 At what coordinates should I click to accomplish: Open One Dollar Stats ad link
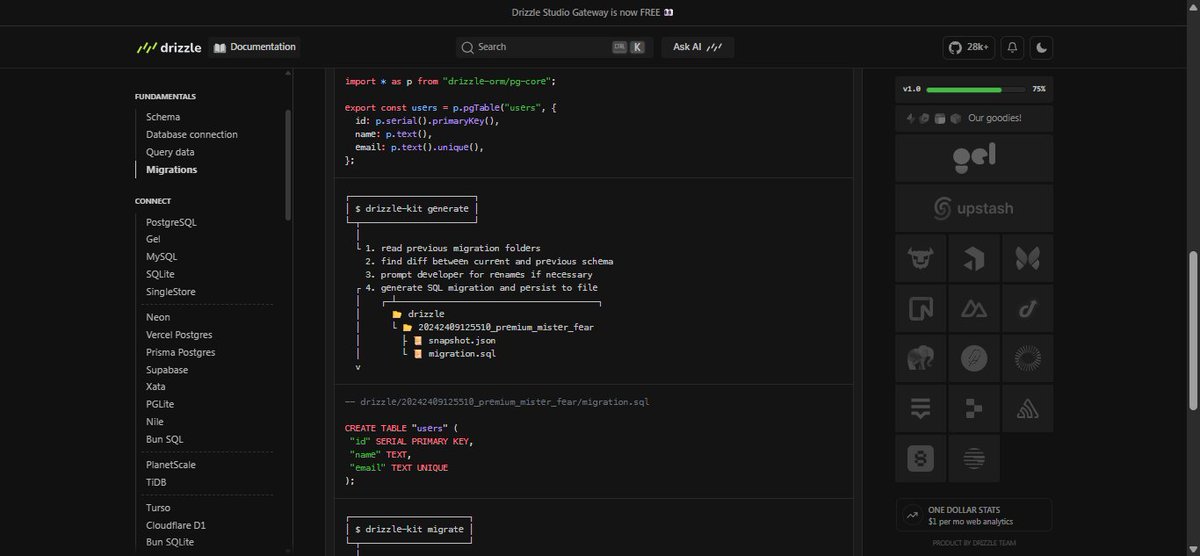974,515
